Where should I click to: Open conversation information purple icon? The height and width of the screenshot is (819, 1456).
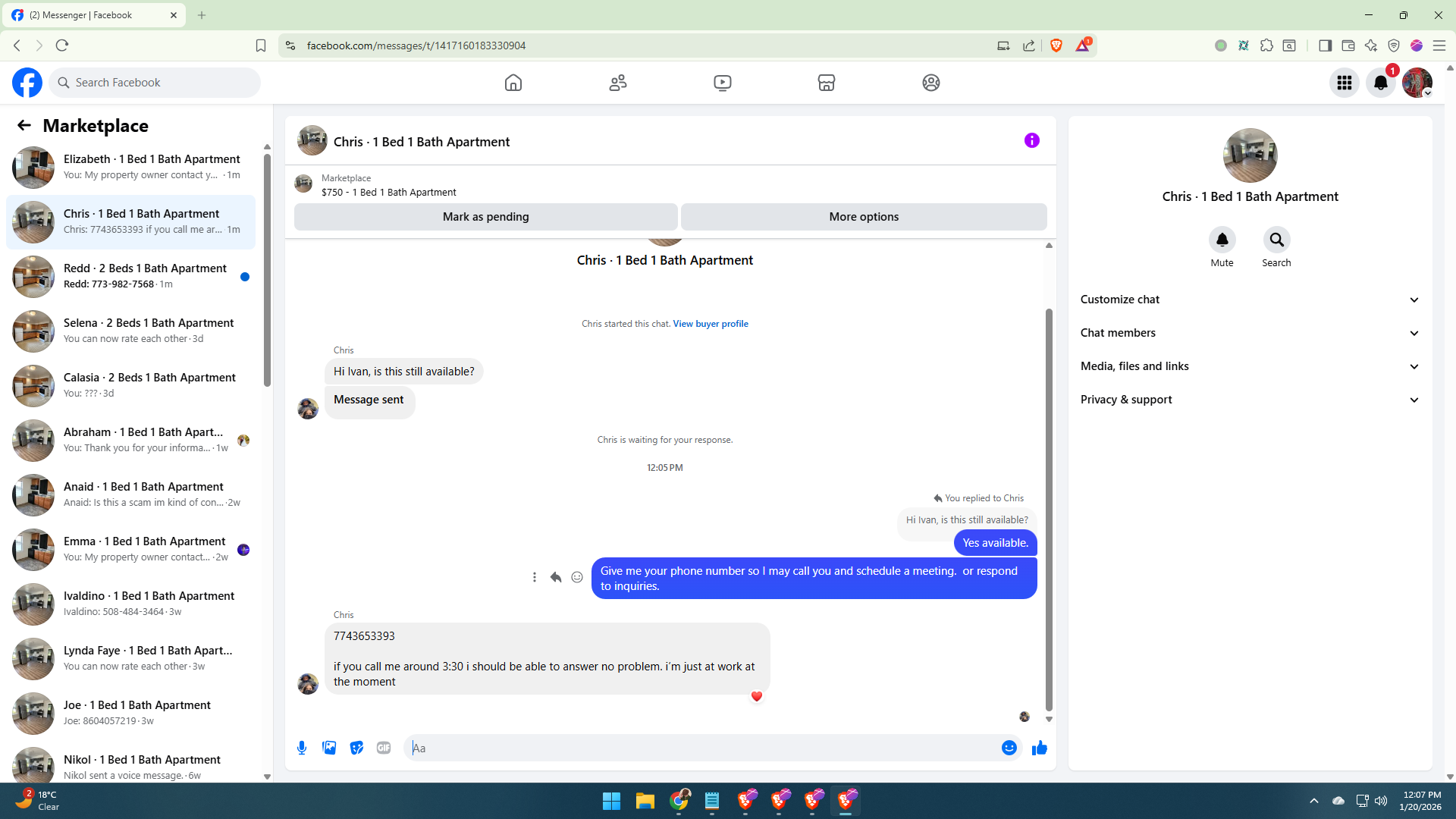pyautogui.click(x=1032, y=140)
